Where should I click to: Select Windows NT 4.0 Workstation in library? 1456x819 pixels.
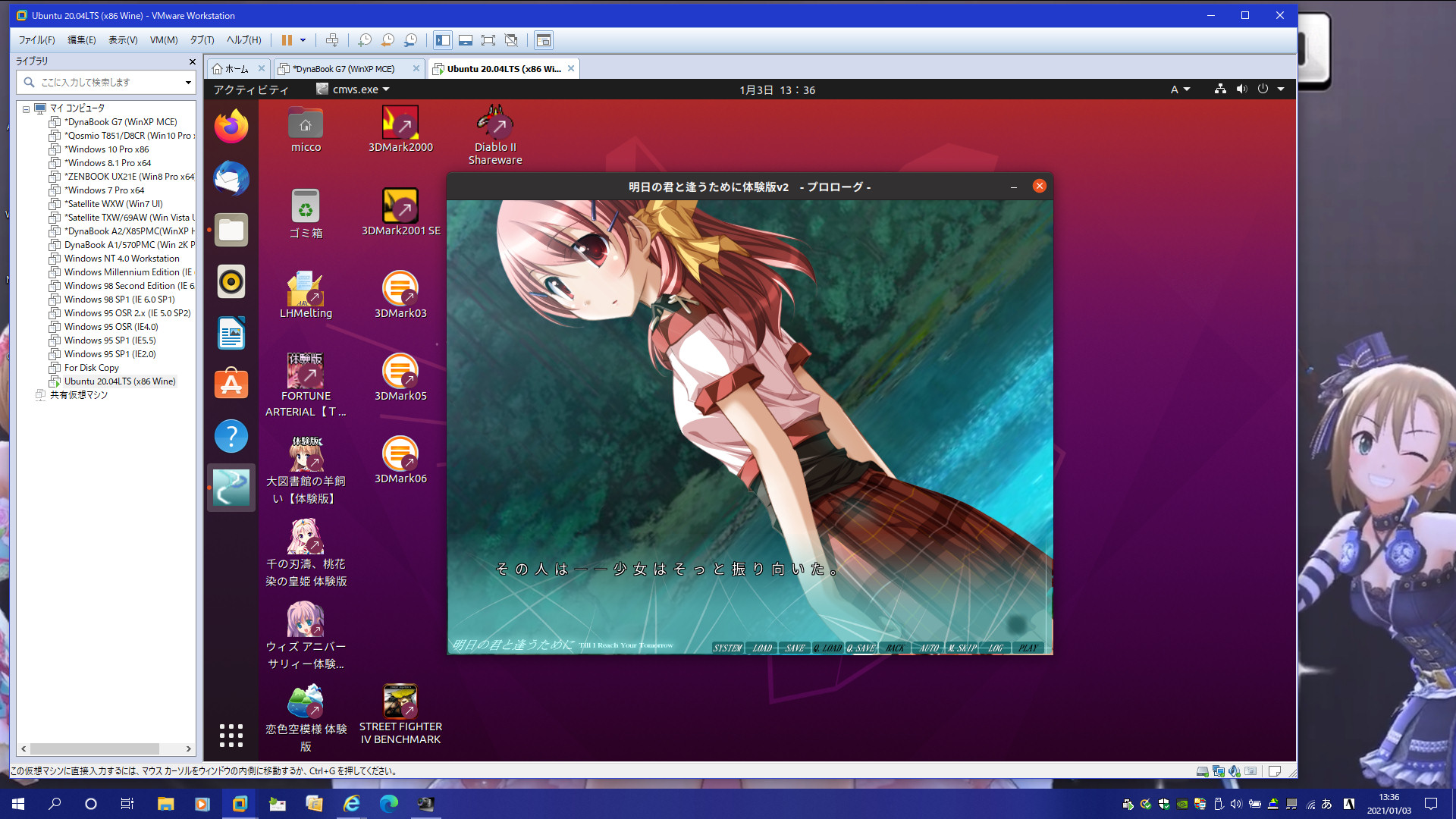(x=121, y=259)
